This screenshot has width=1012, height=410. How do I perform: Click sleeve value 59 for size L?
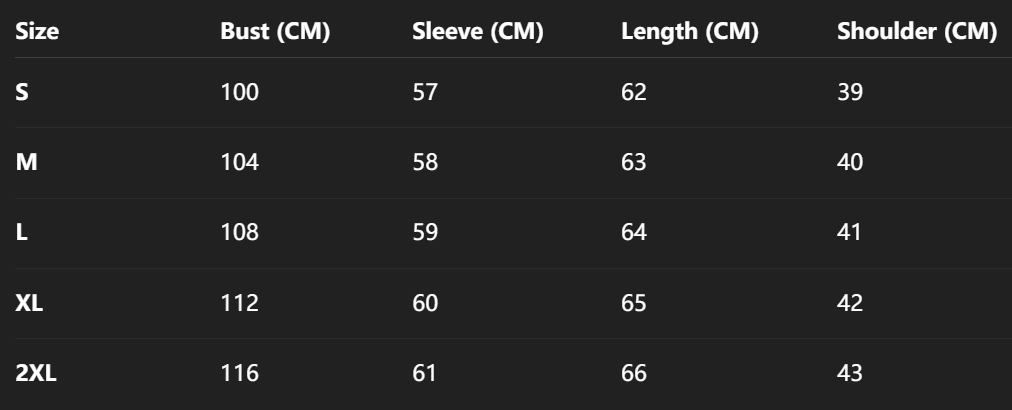point(425,233)
